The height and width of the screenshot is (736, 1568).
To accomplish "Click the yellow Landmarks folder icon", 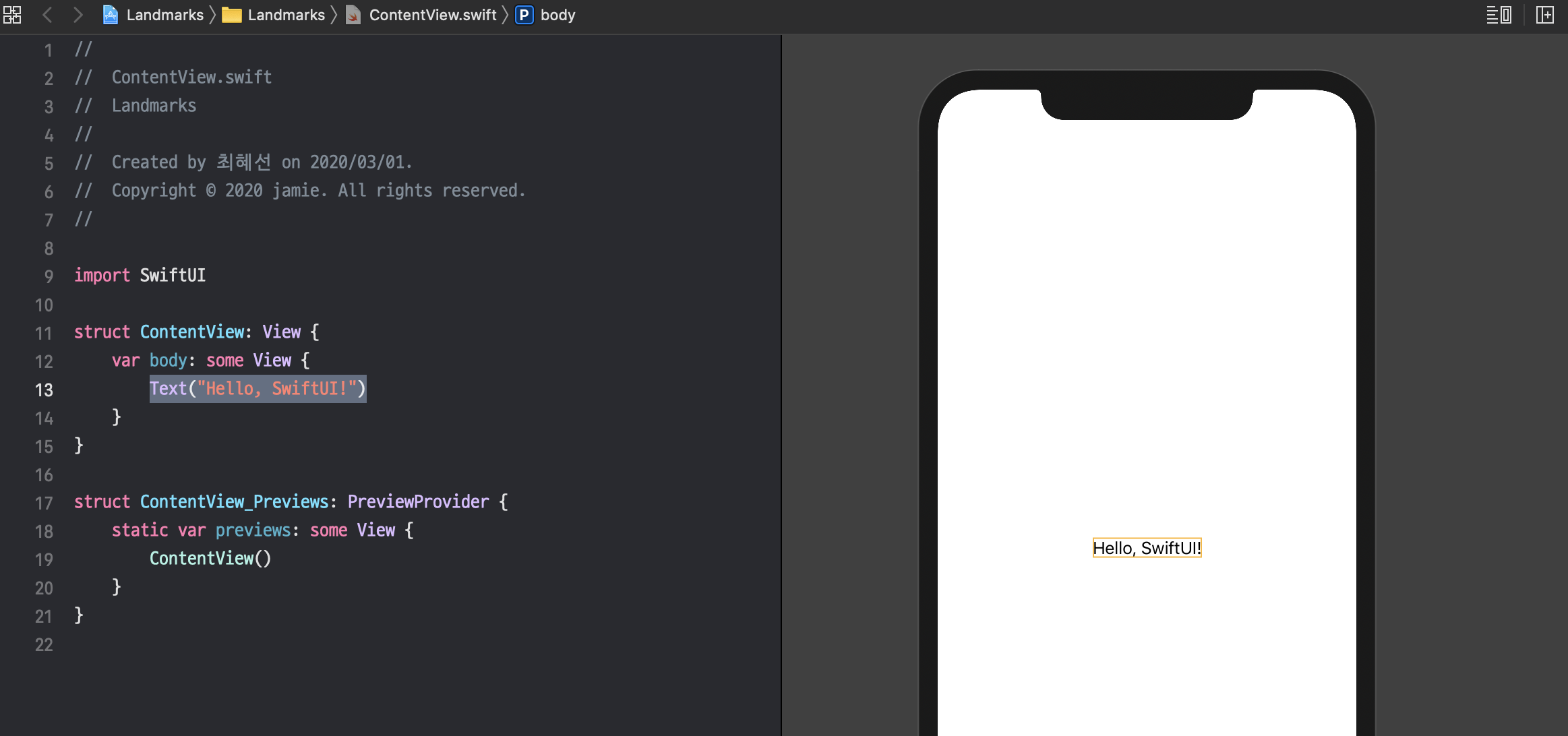I will (232, 15).
